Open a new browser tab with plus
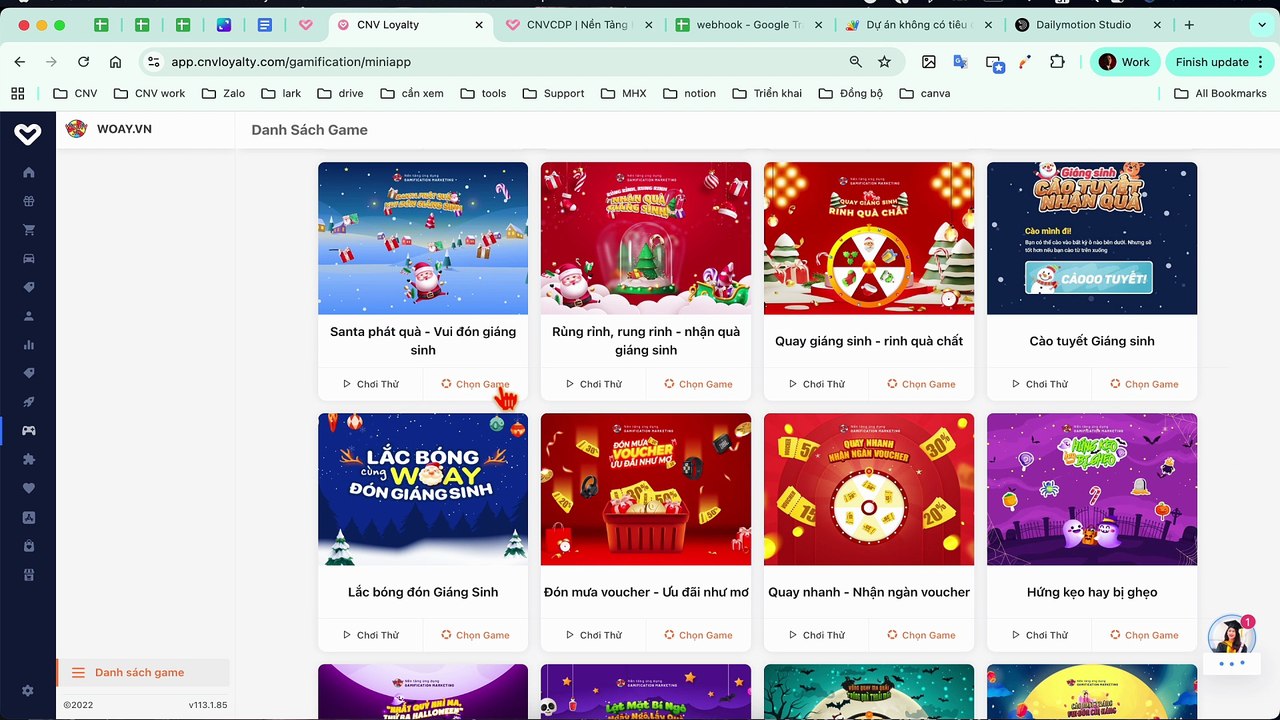The image size is (1280, 720). (x=1189, y=25)
